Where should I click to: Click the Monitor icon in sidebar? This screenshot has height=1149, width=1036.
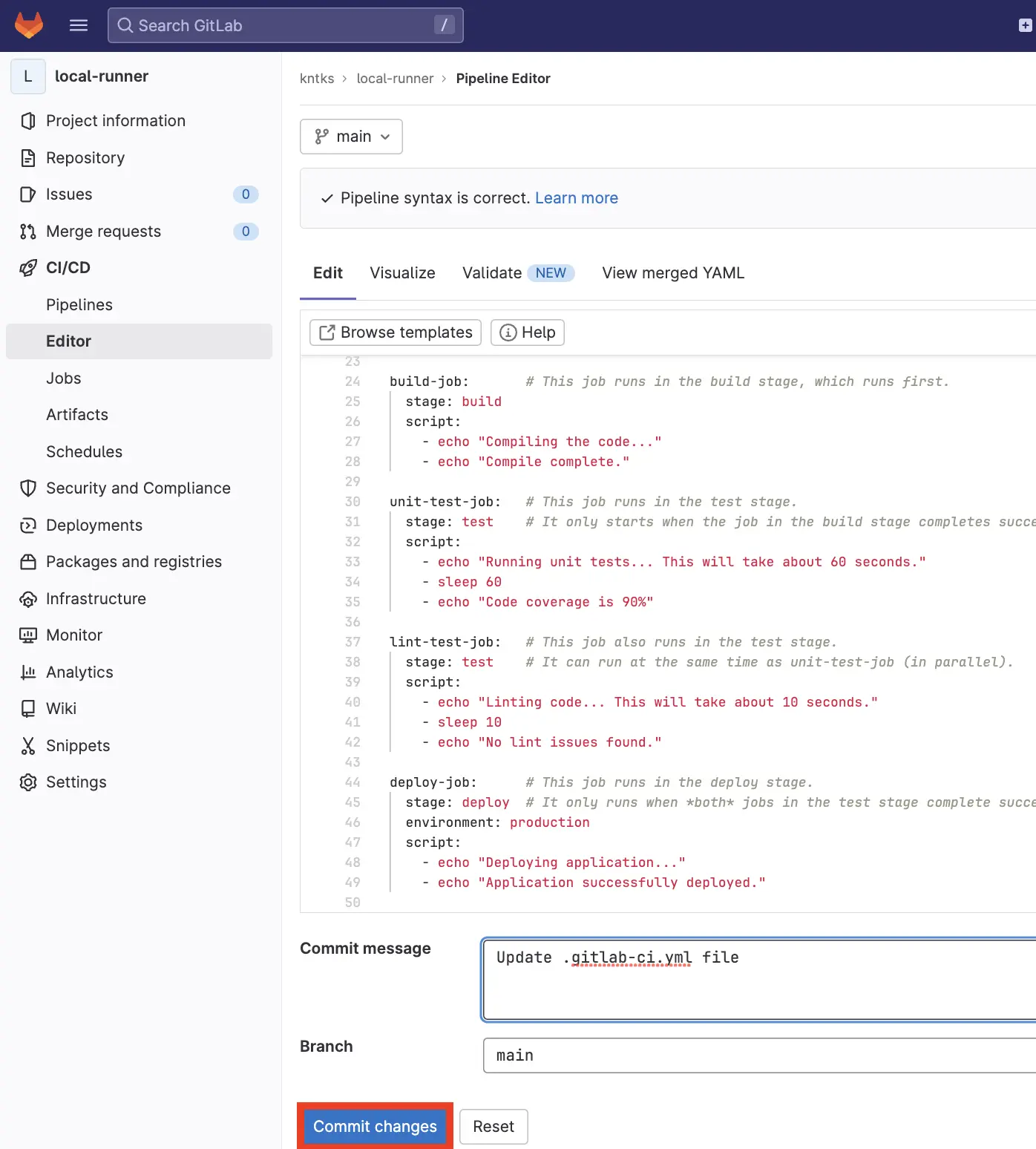tap(27, 635)
